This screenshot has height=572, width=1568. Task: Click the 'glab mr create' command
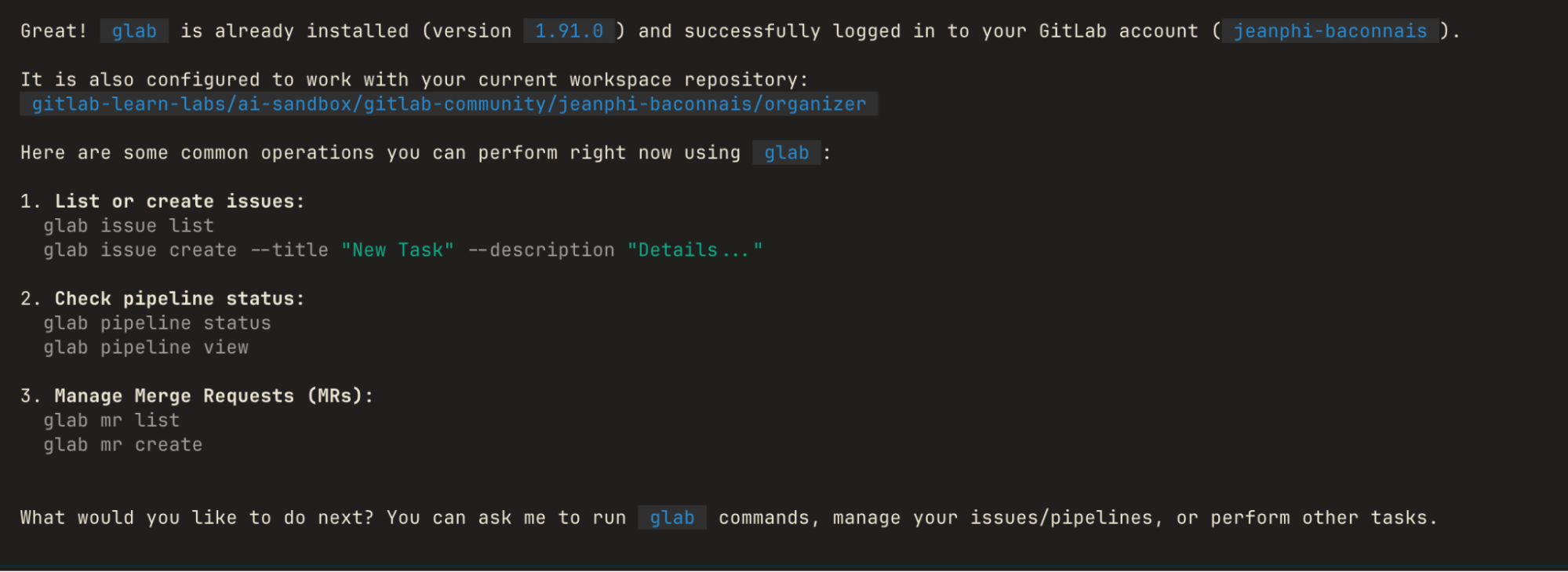tap(123, 445)
